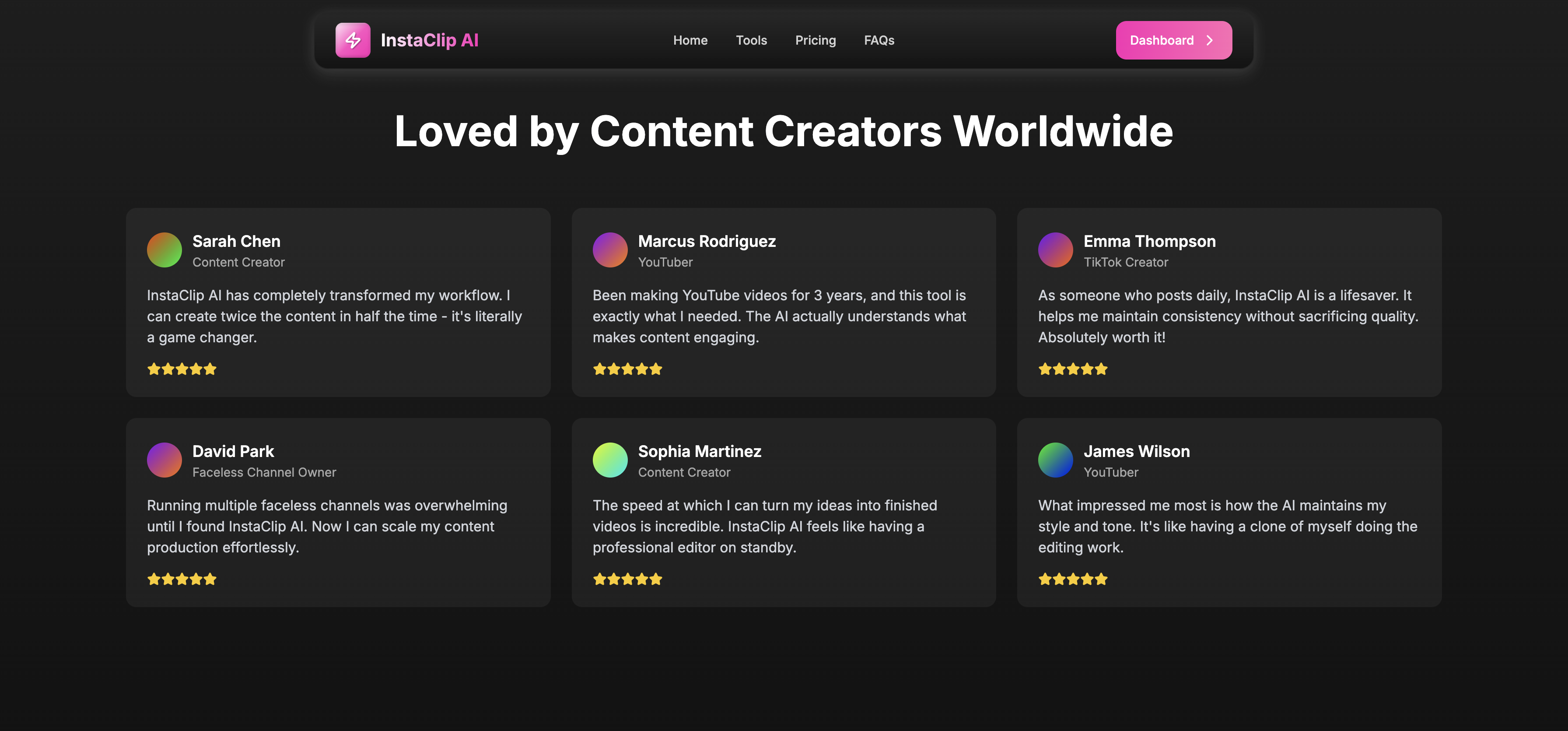Go to the Tools nav link
This screenshot has width=1568, height=731.
click(751, 40)
